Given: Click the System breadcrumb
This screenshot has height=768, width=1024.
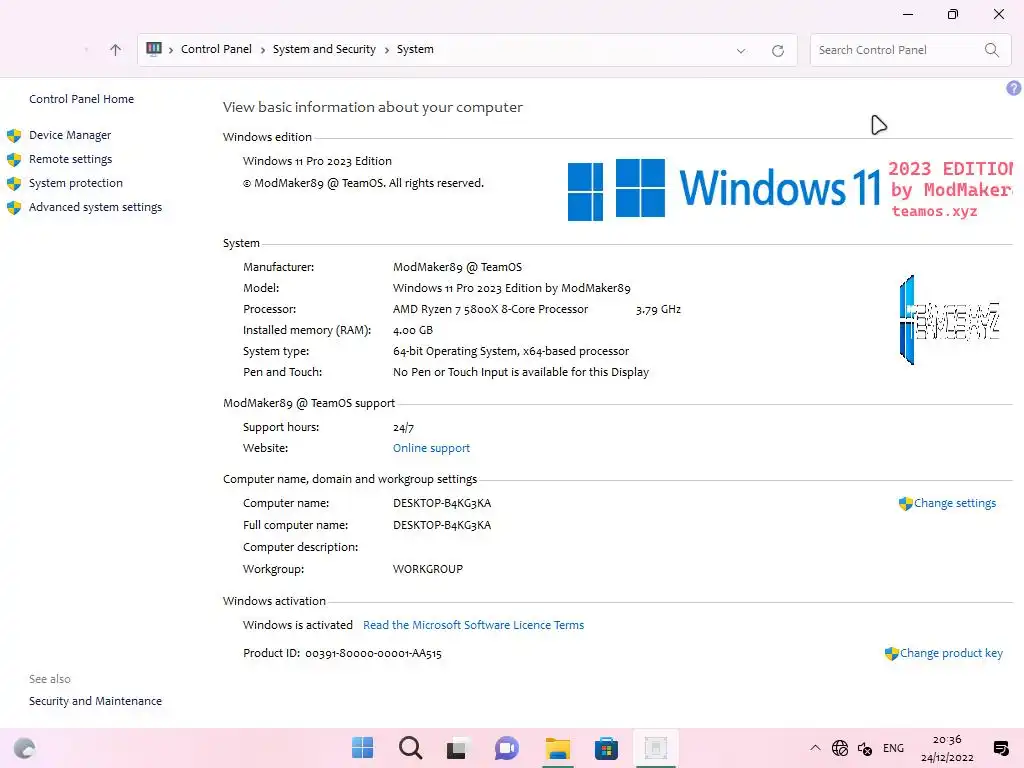Looking at the screenshot, I should point(415,49).
